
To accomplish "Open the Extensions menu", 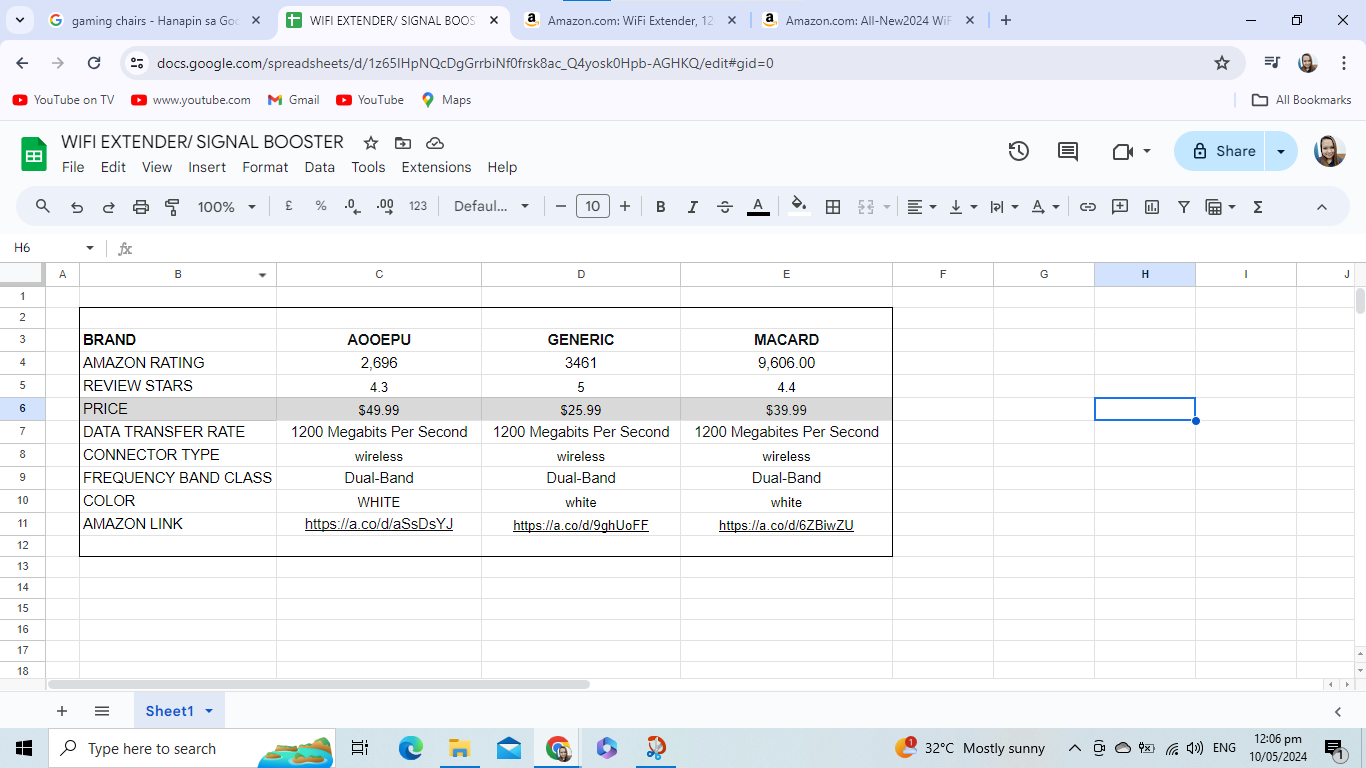I will pyautogui.click(x=436, y=167).
